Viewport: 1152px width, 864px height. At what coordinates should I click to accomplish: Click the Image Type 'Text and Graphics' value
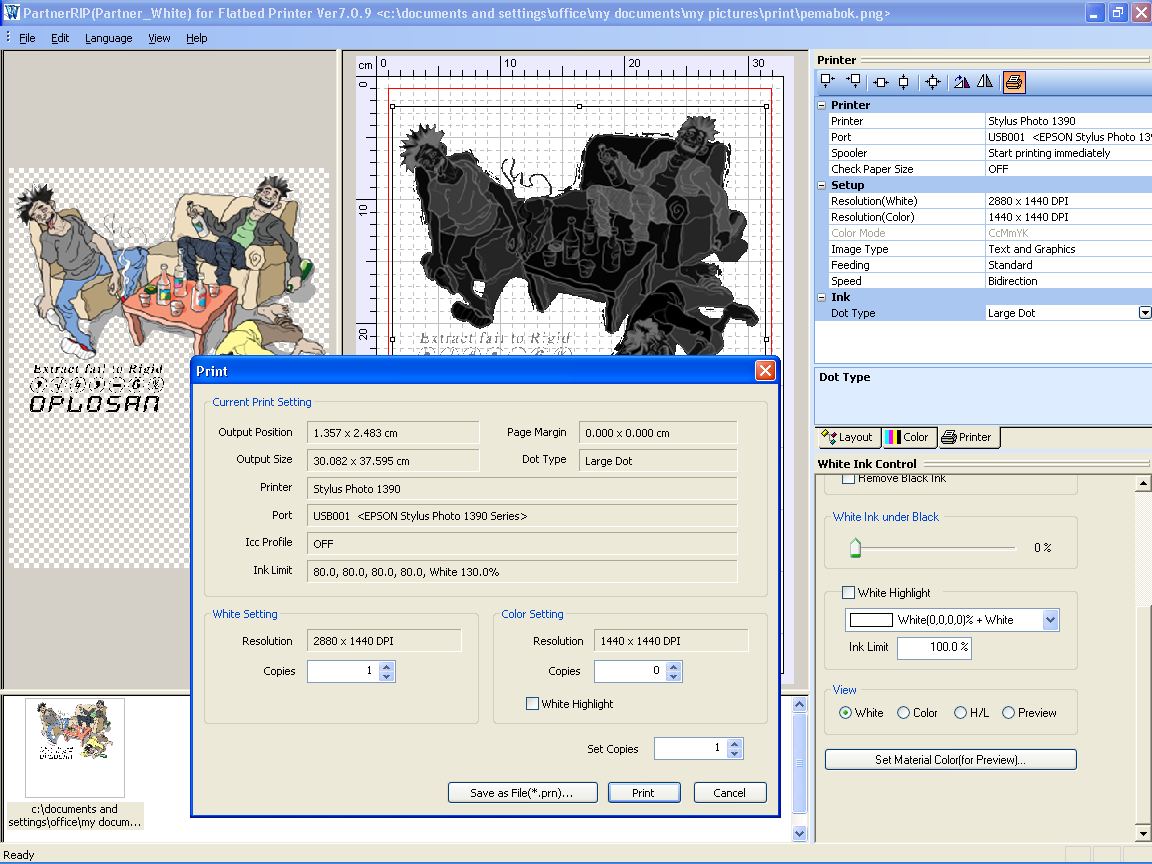[x=1068, y=249]
